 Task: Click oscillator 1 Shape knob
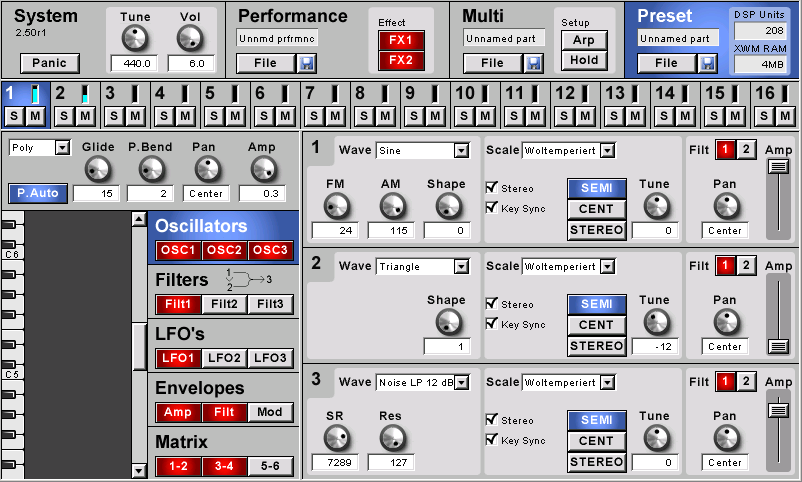449,206
